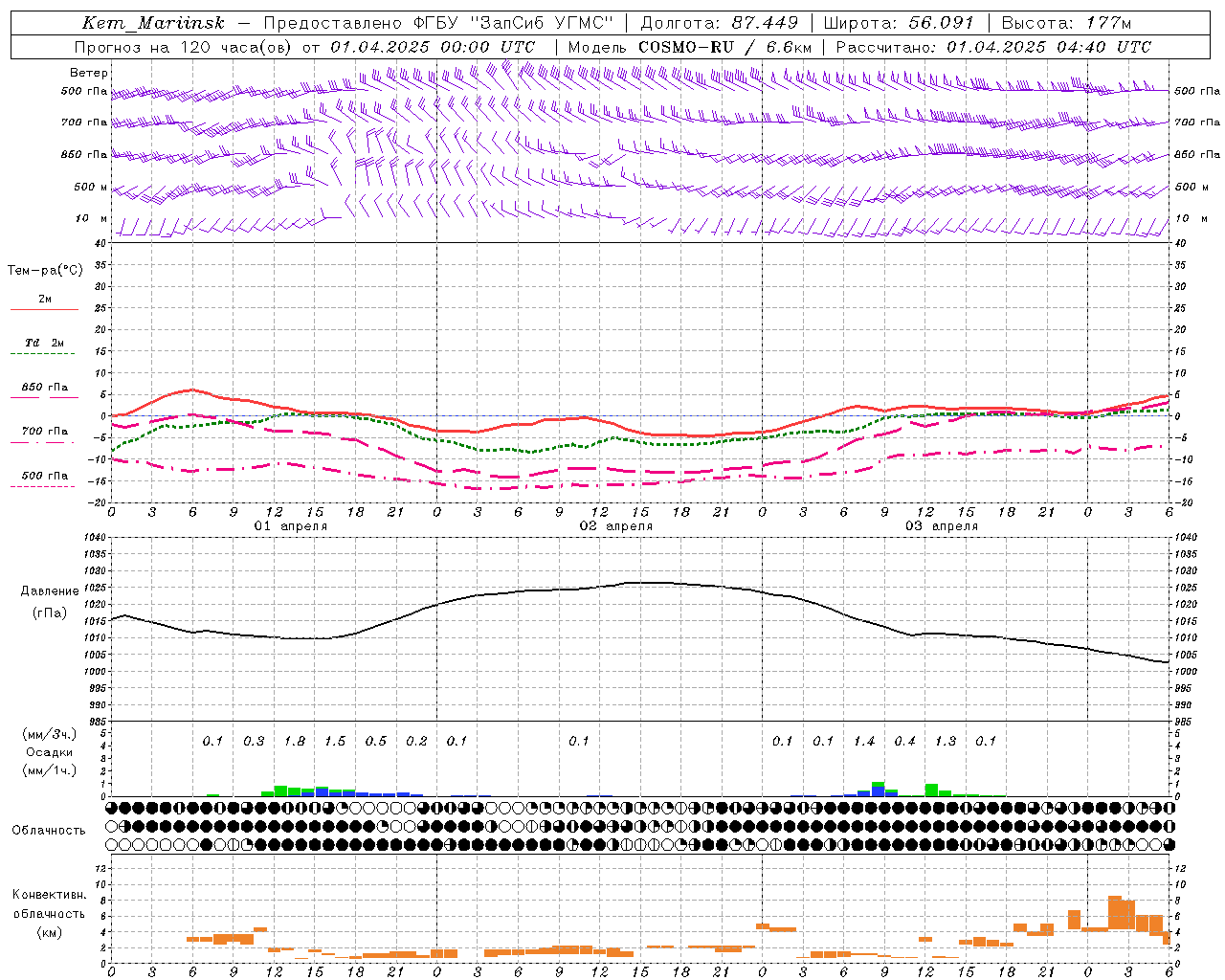Click the 1.3 precipitation amount
Screen dimensions: 1225x980
(x=946, y=742)
